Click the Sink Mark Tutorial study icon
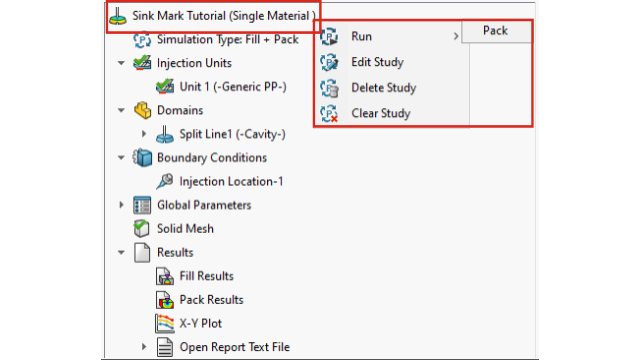 pyautogui.click(x=118, y=16)
